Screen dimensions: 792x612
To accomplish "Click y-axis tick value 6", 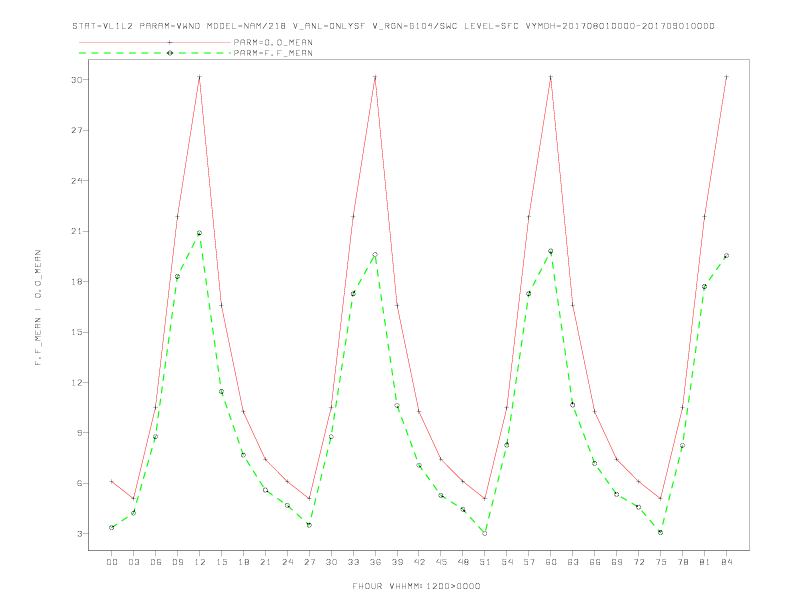I will click(80, 483).
